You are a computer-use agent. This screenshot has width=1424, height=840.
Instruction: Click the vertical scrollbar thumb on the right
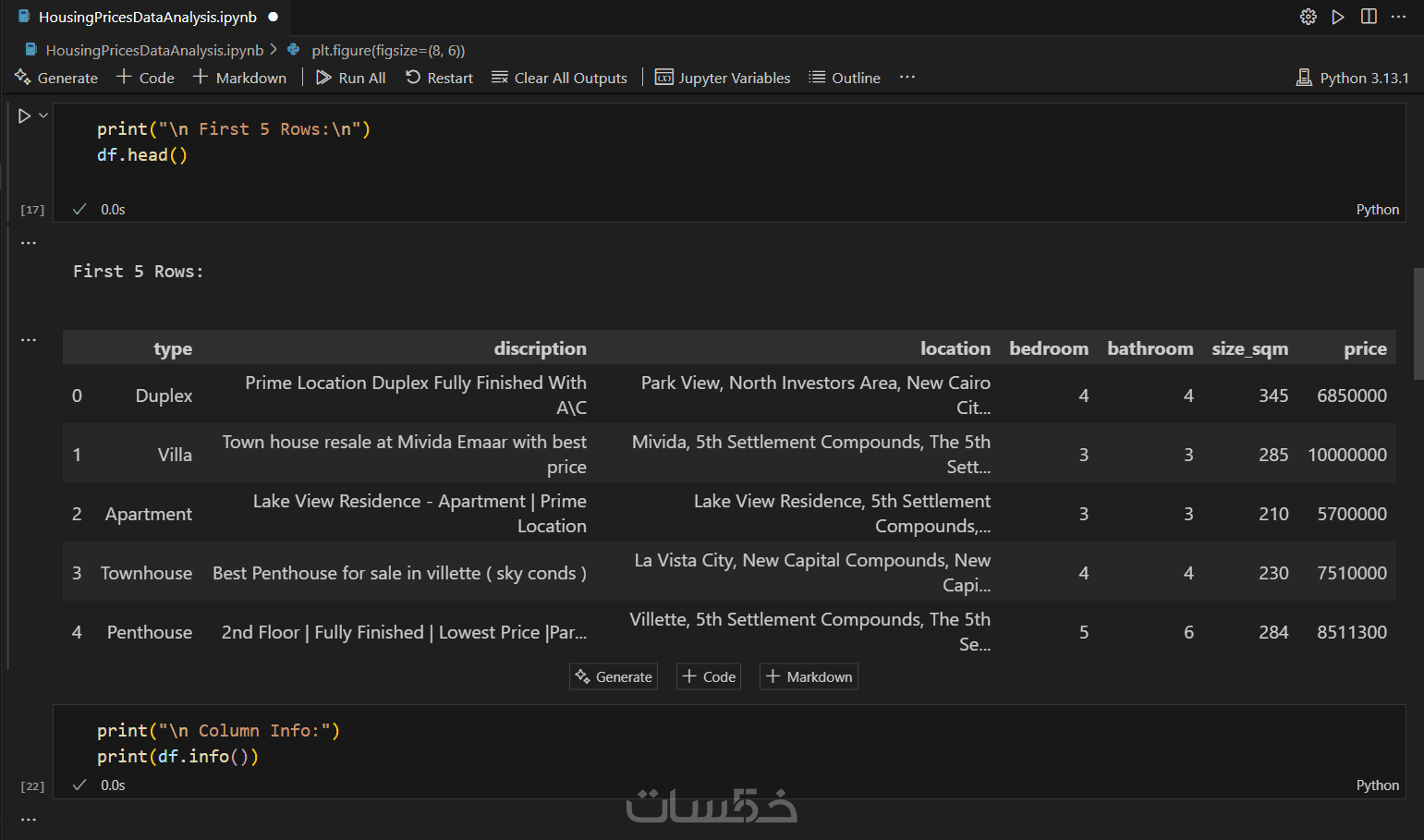[1418, 323]
